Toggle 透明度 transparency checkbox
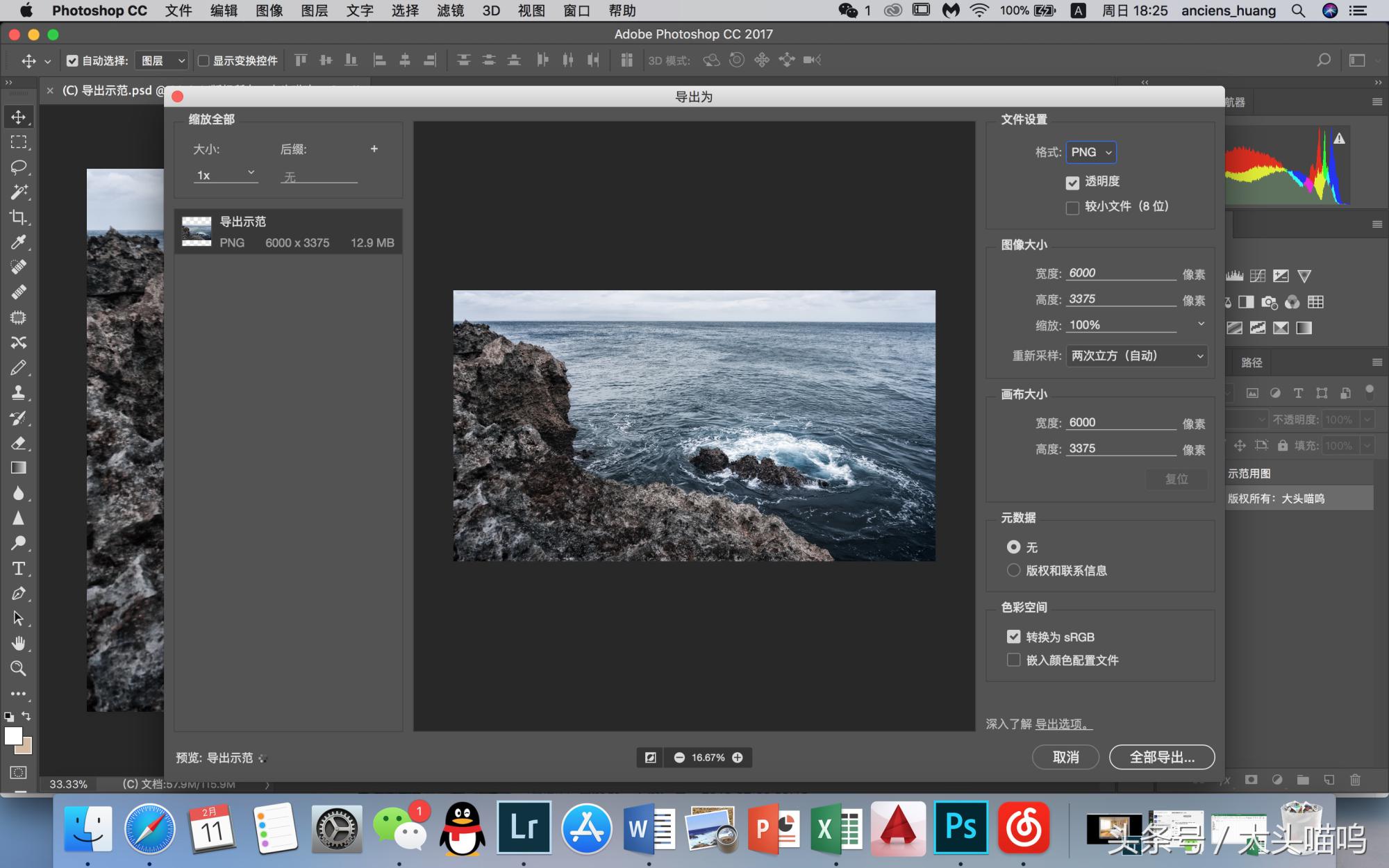This screenshot has height=868, width=1389. [1072, 183]
